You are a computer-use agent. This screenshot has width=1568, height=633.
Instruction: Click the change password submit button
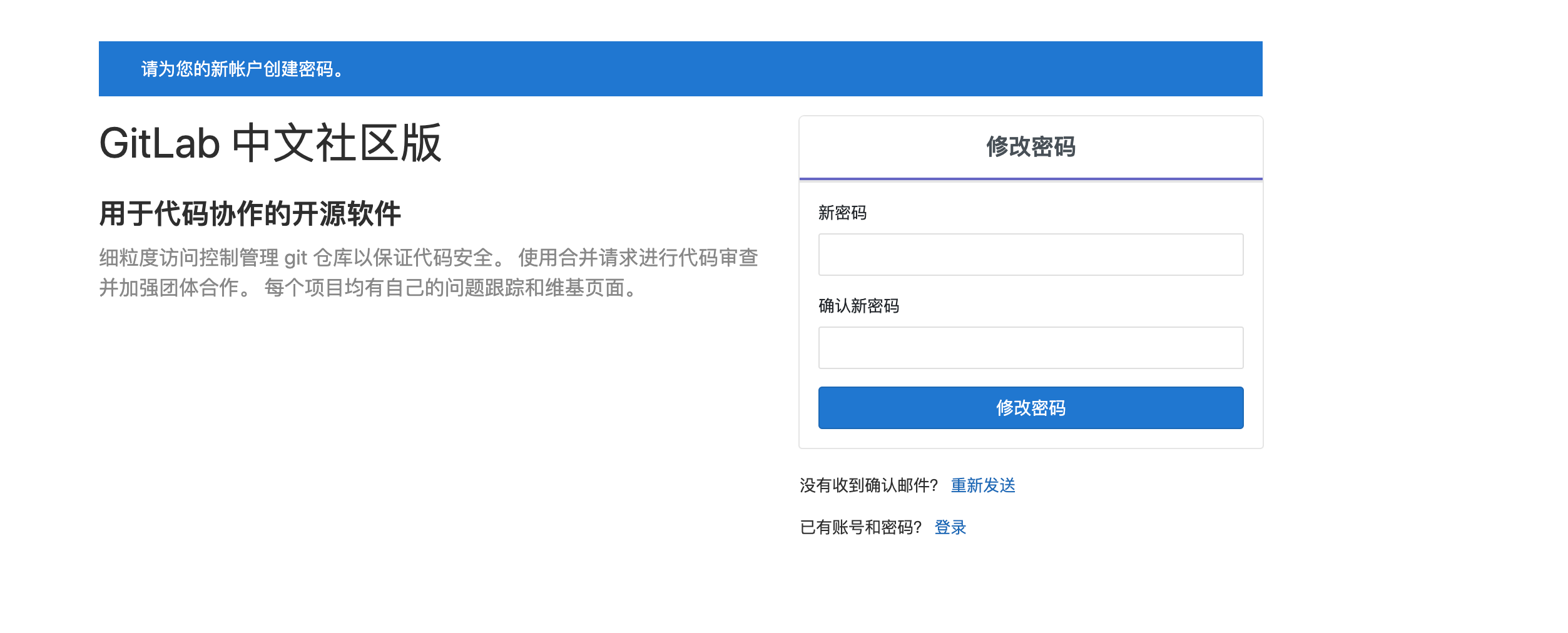(x=1029, y=408)
